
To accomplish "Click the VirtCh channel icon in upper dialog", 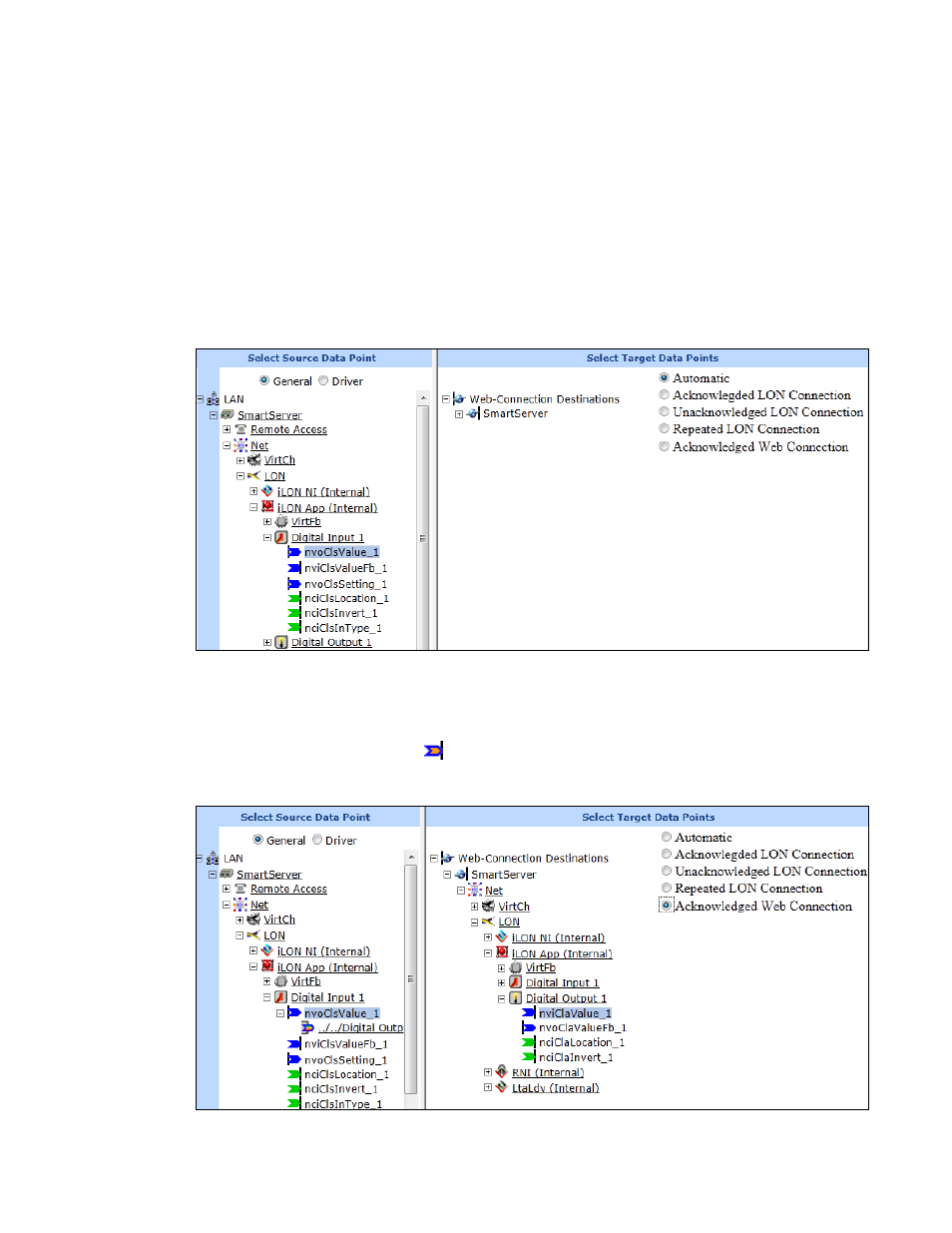I will coord(254,460).
